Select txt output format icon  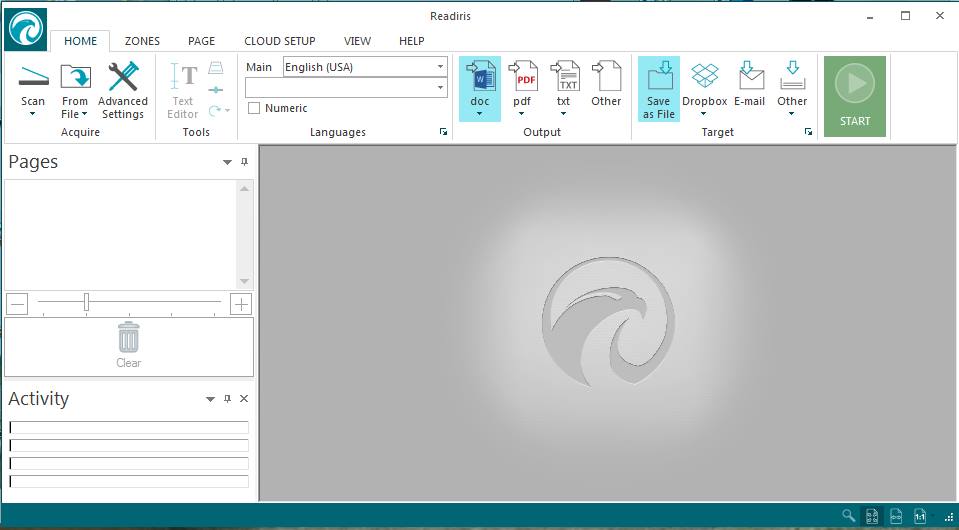pos(564,76)
